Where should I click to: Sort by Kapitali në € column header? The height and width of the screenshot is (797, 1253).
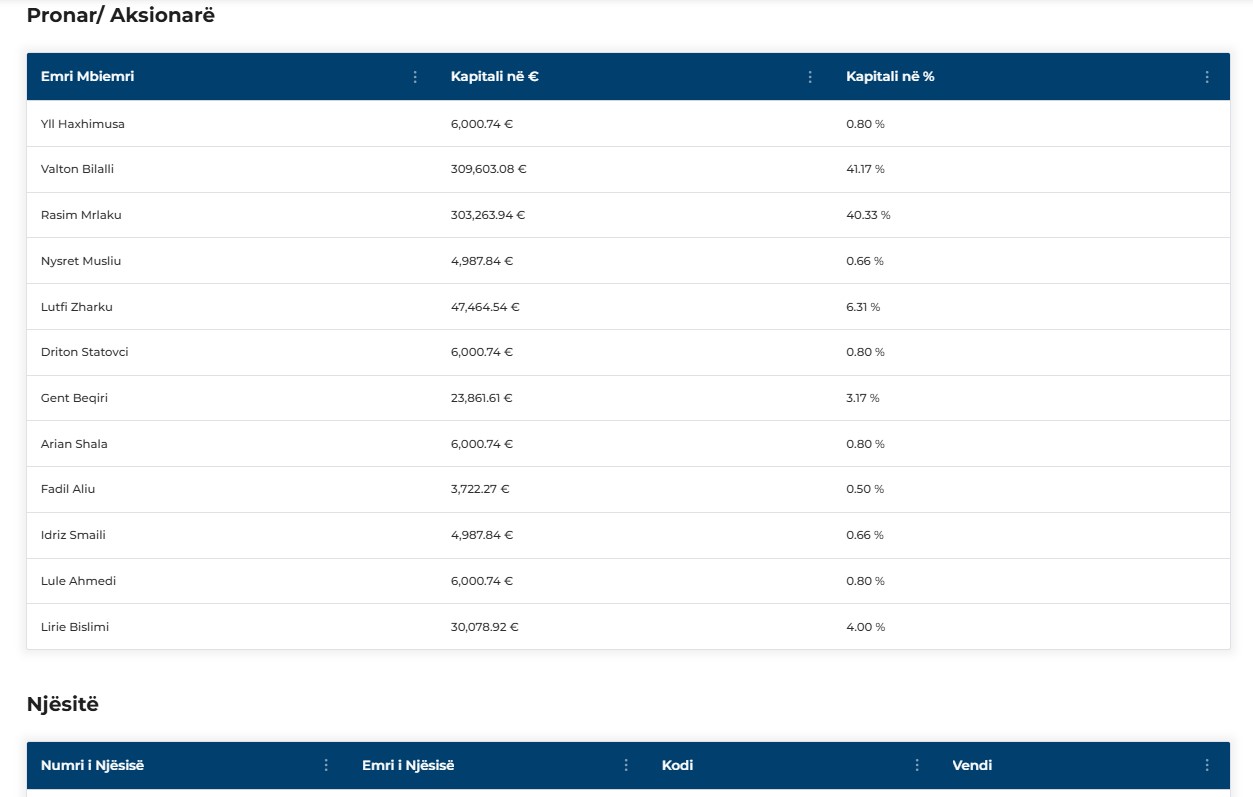[495, 77]
